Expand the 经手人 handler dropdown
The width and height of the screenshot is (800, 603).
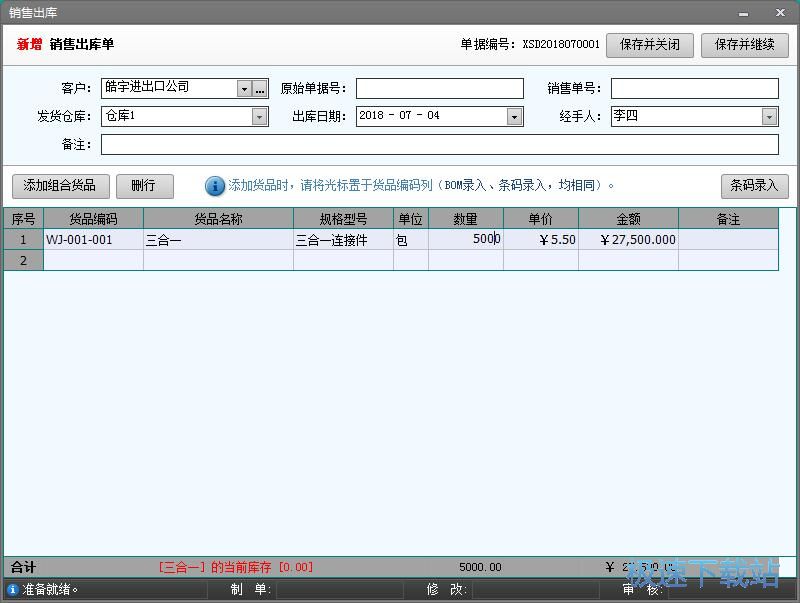click(769, 117)
